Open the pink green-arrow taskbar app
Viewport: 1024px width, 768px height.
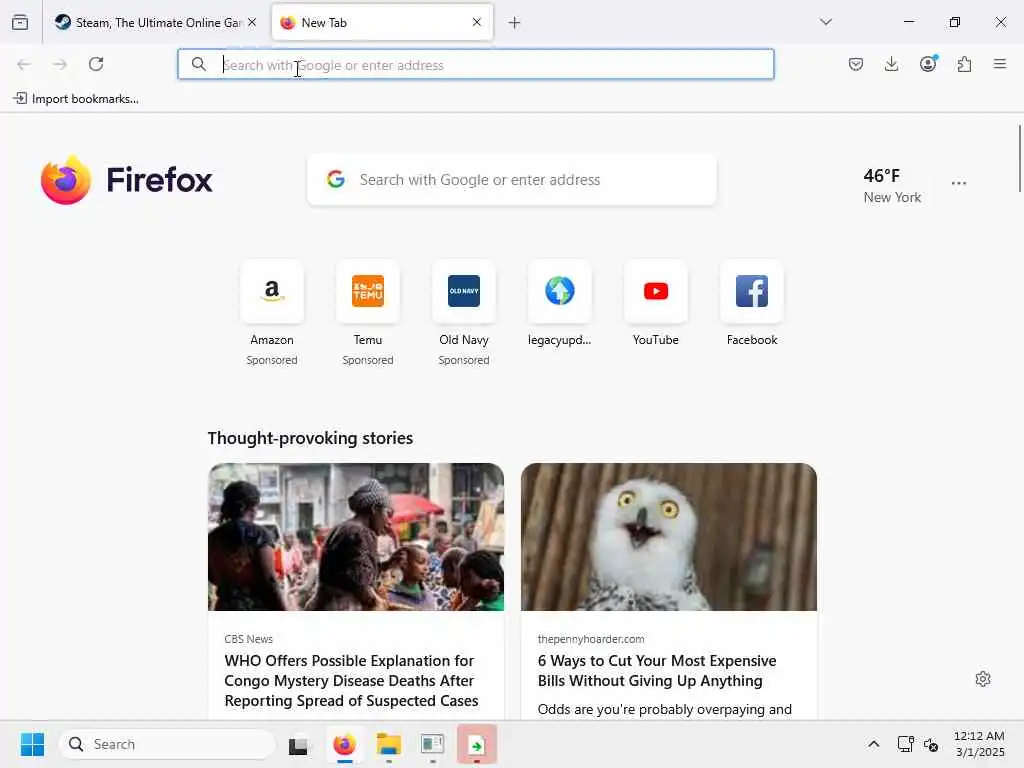[477, 744]
